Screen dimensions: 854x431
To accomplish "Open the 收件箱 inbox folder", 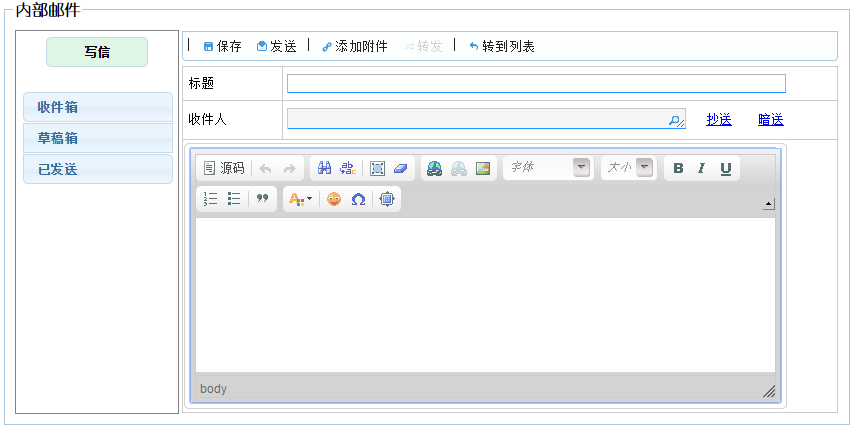I will pos(98,107).
